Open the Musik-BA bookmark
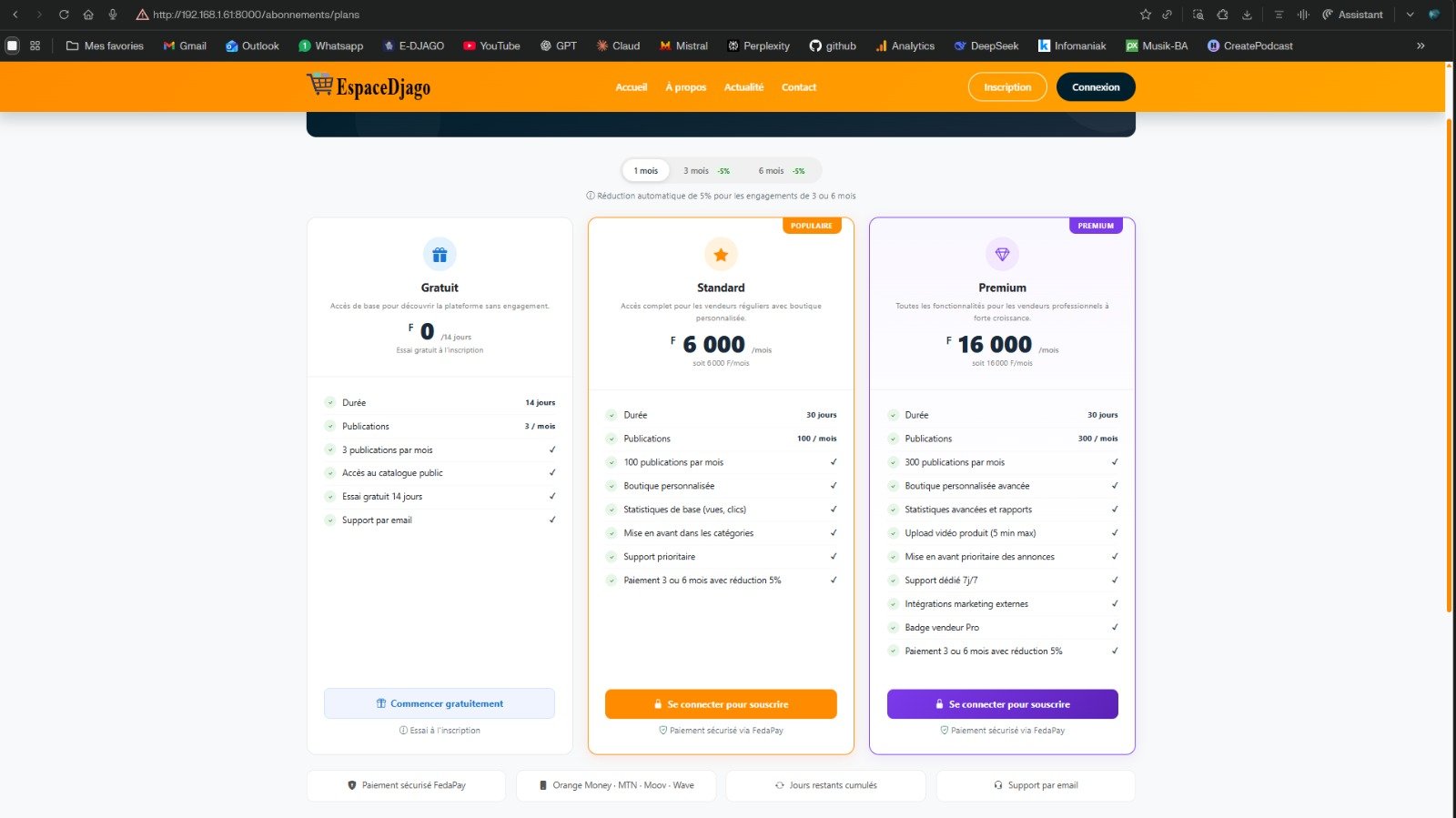 [x=1157, y=45]
